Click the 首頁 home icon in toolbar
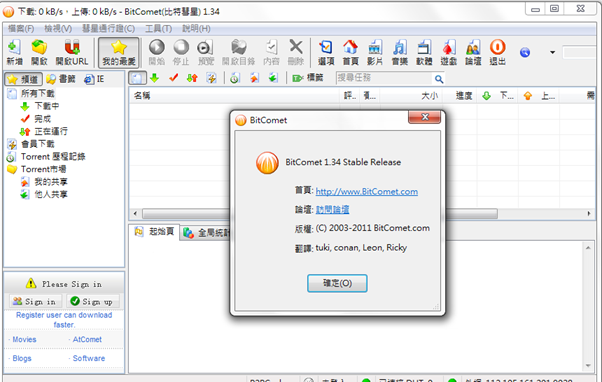Viewport: 602px width, 382px height. coord(350,52)
